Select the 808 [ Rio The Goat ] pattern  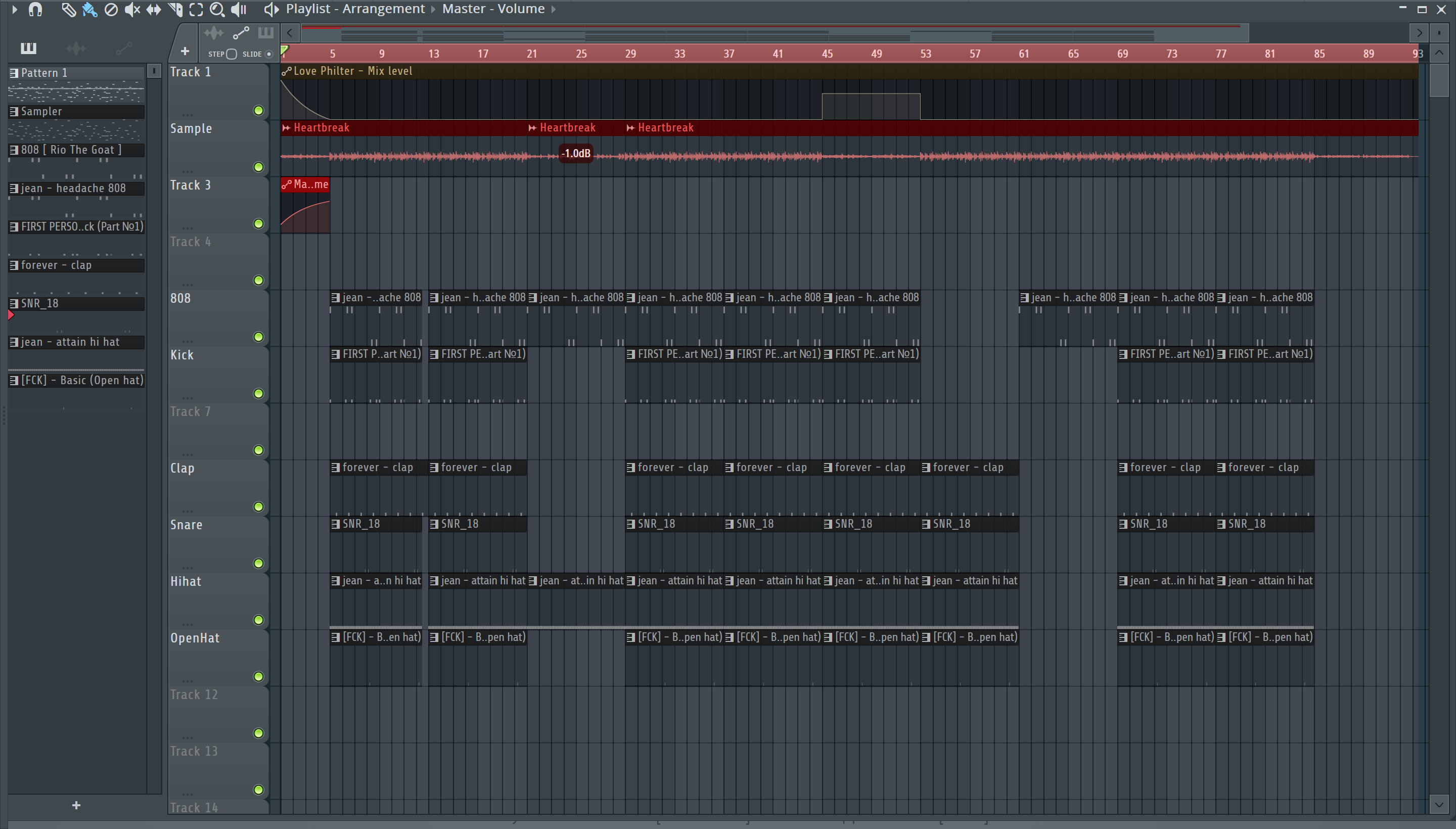click(76, 150)
